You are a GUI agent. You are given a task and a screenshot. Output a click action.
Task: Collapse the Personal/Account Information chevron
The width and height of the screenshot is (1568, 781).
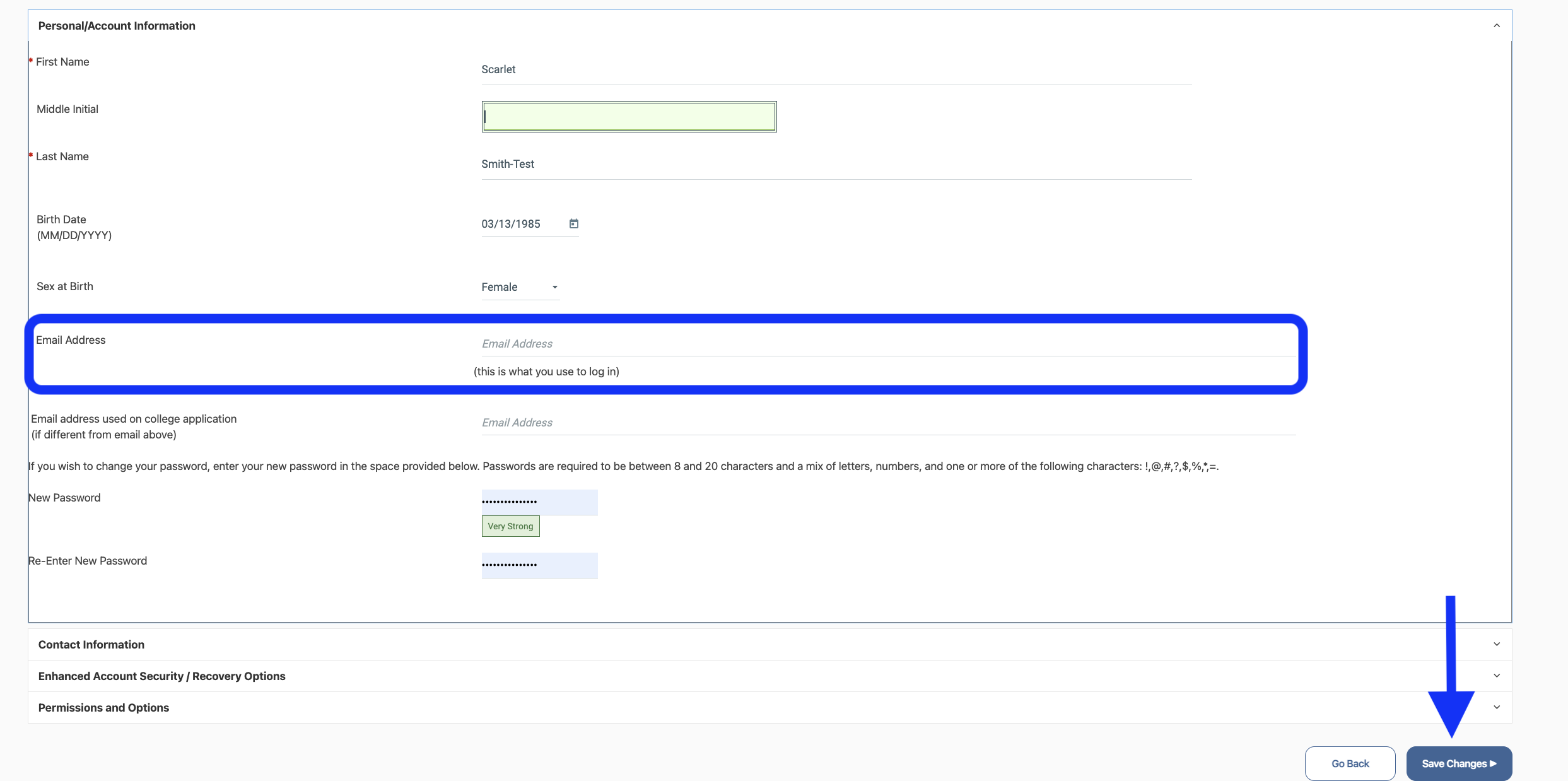click(1496, 26)
